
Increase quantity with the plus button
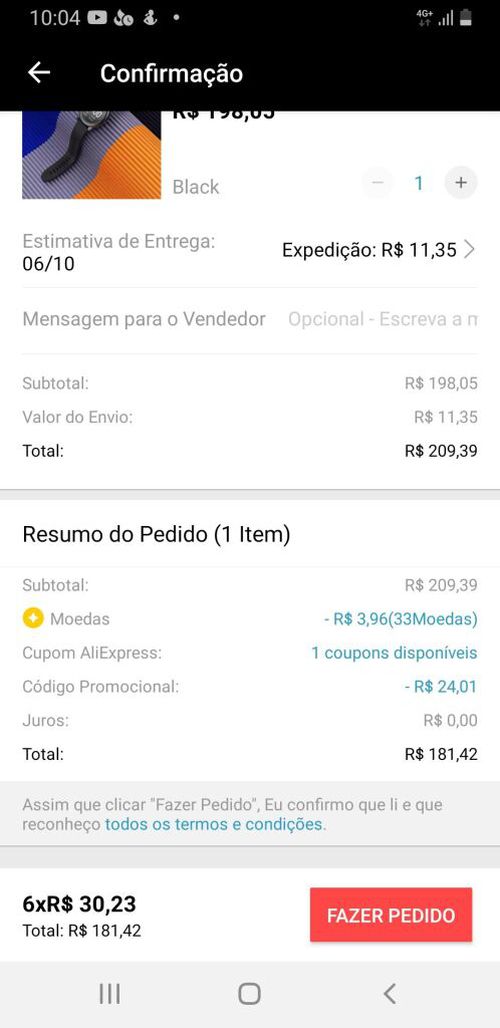tap(461, 183)
